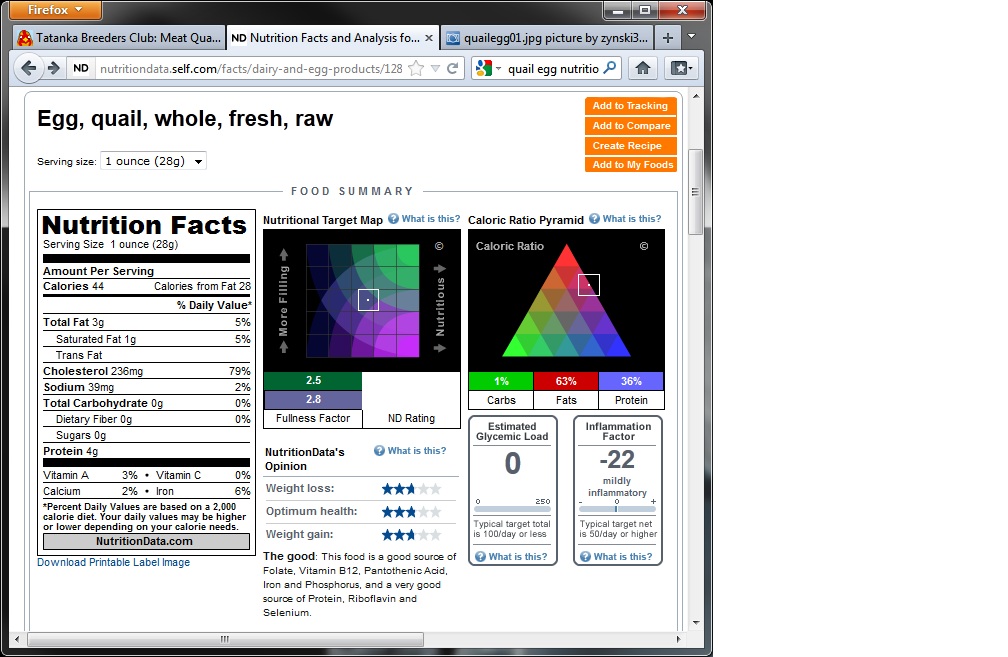This screenshot has width=1008, height=657.
Task: Open the bookmarks menu button
Action: pyautogui.click(x=681, y=68)
